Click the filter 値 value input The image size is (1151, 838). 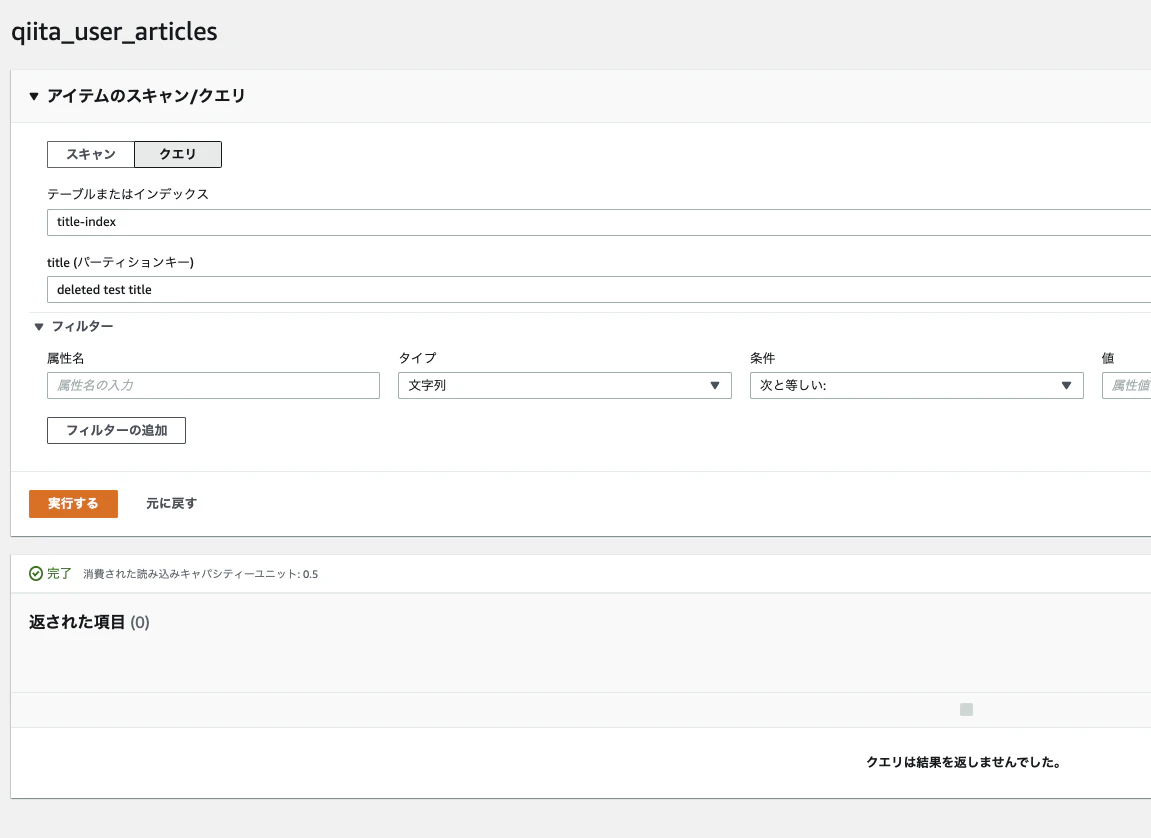pos(1126,386)
